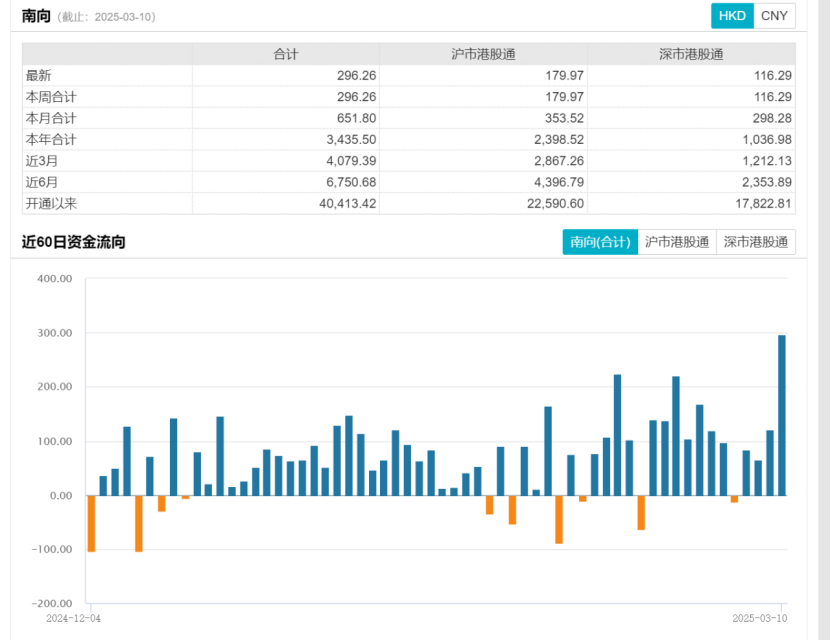Click the 合计 table column header

coord(286,54)
